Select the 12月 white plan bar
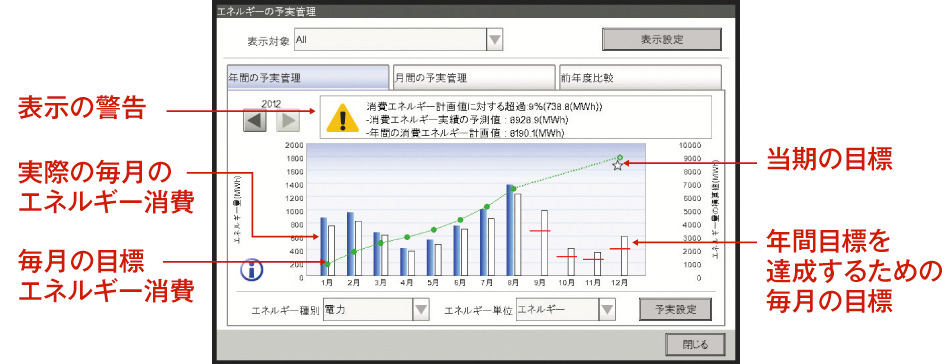Image resolution: width=946 pixels, height=364 pixels. [624, 257]
